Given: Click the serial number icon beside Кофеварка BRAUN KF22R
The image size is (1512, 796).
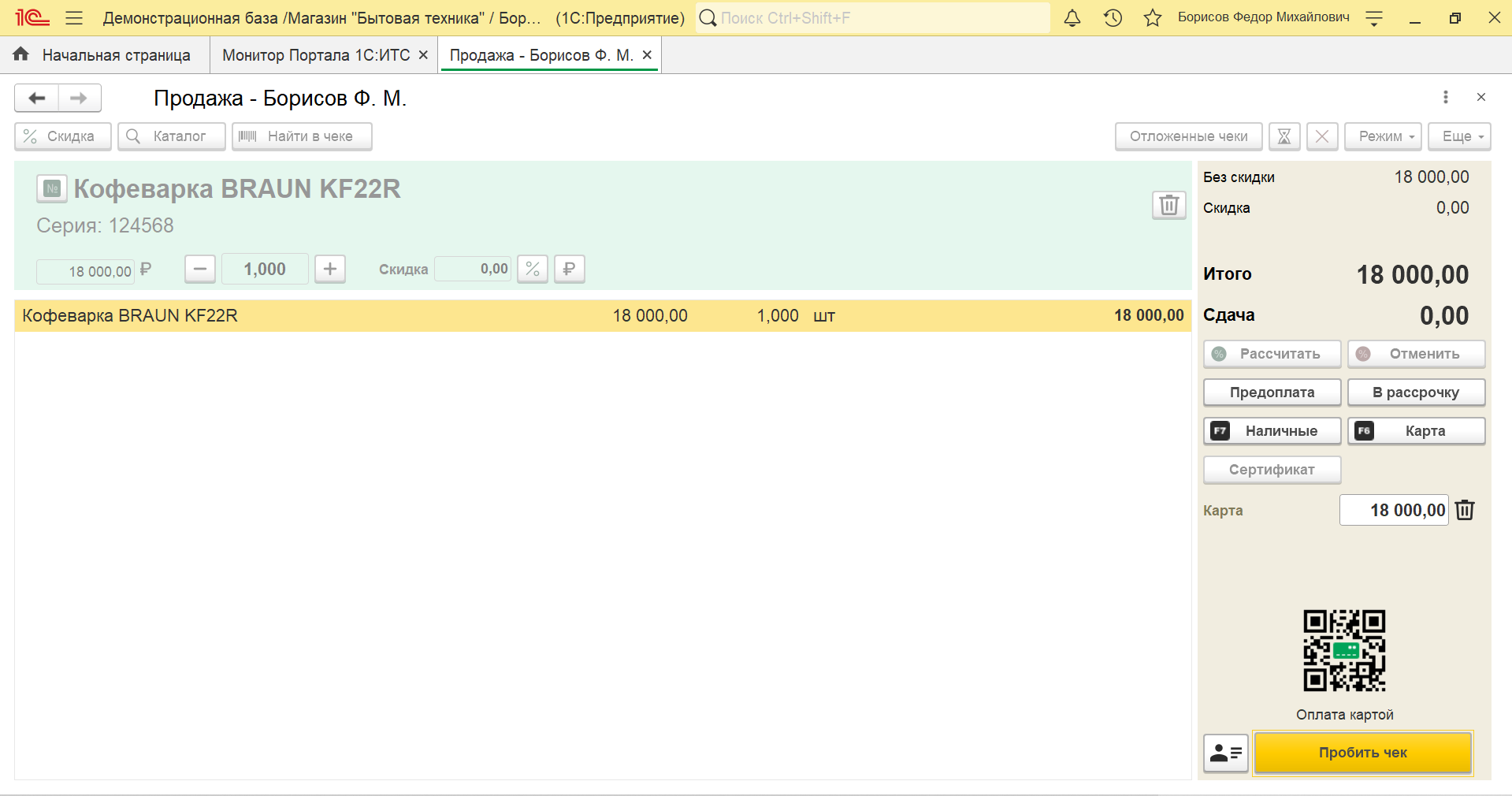Looking at the screenshot, I should click(52, 188).
